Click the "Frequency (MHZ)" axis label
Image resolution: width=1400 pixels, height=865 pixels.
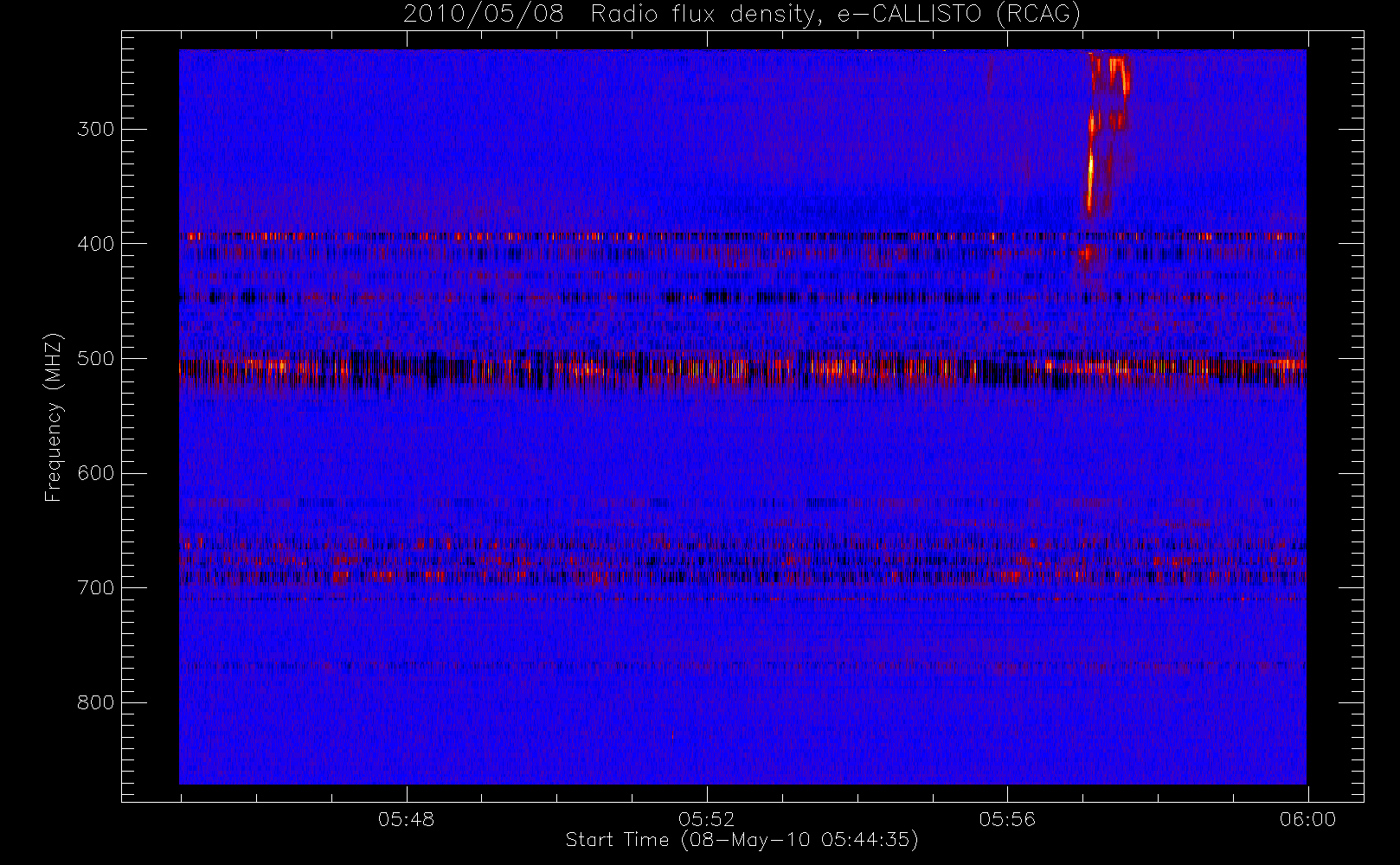[x=54, y=418]
